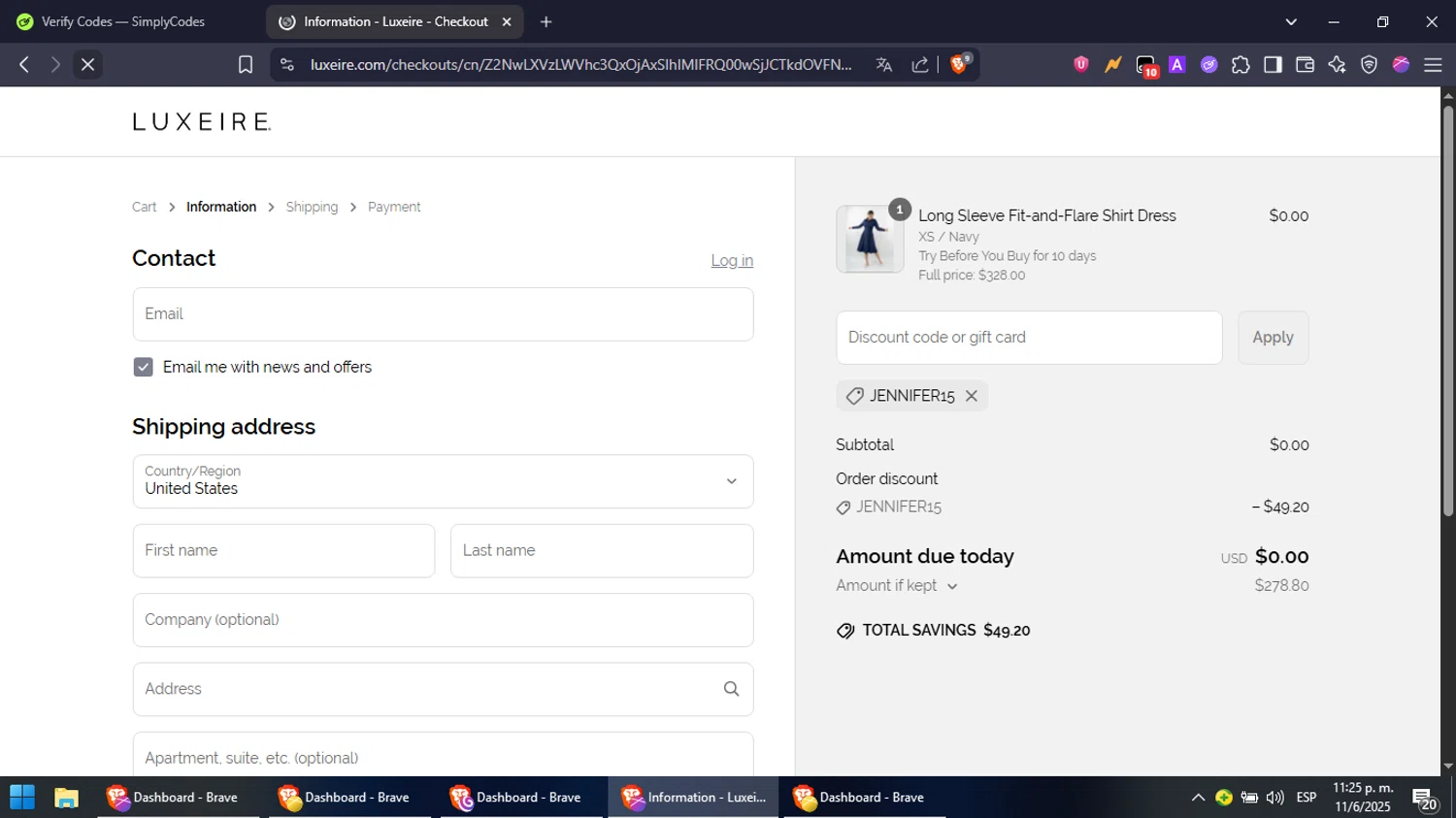The width and height of the screenshot is (1456, 818).
Task: Open notification center
Action: pyautogui.click(x=1425, y=799)
